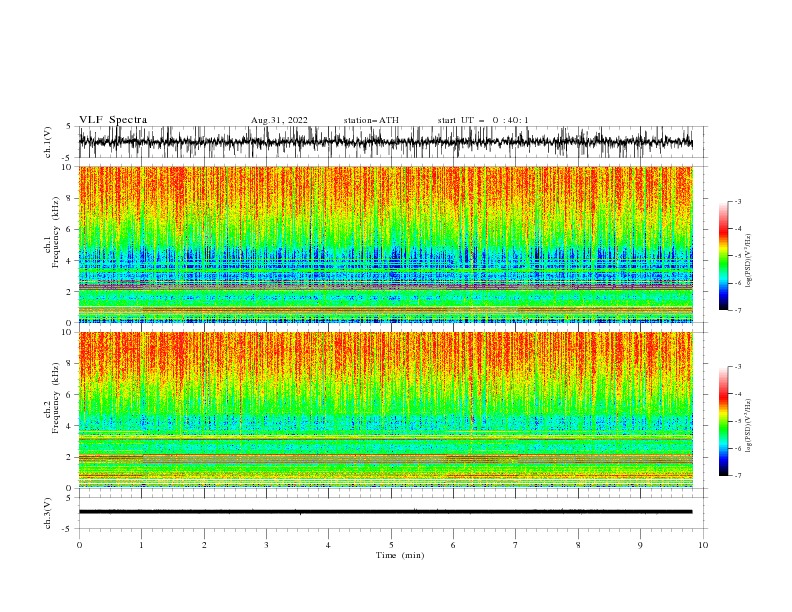This screenshot has width=792, height=612.
Task: Click the 'station=ATH' header label
Action: 371,120
